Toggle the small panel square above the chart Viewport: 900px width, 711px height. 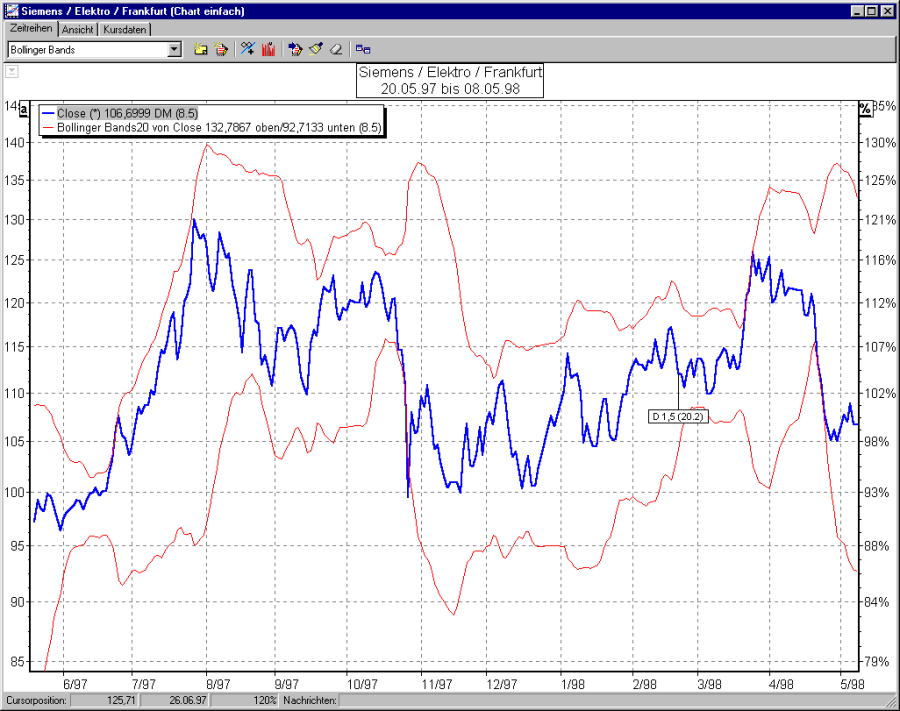point(11,71)
